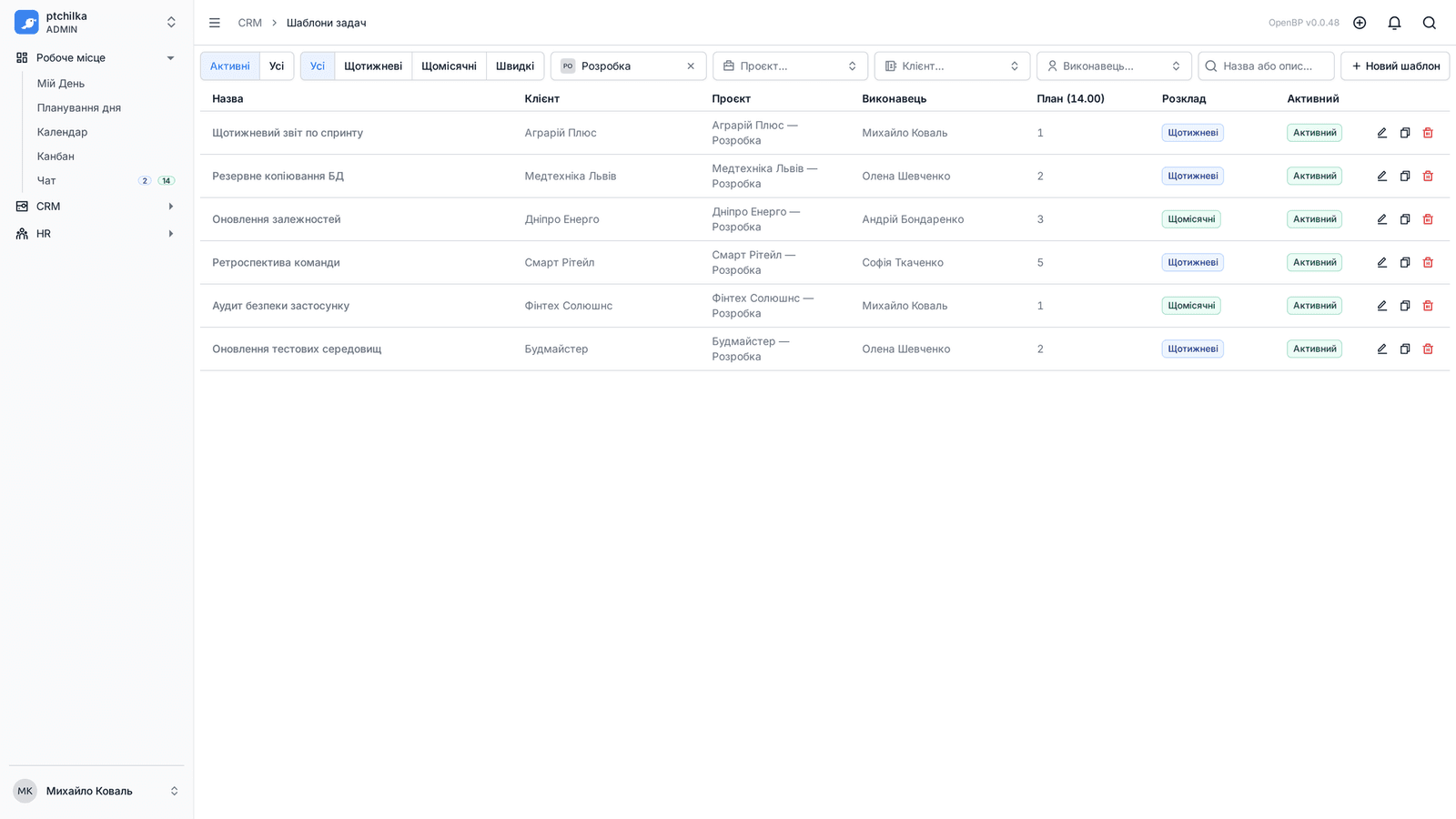Delete the Оновлення тестових середовищ template
The height and width of the screenshot is (819, 1456).
1428,349
